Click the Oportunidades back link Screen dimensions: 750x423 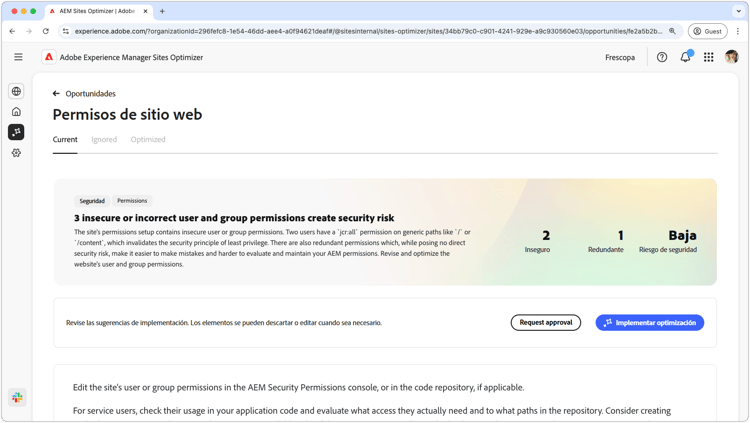point(90,93)
